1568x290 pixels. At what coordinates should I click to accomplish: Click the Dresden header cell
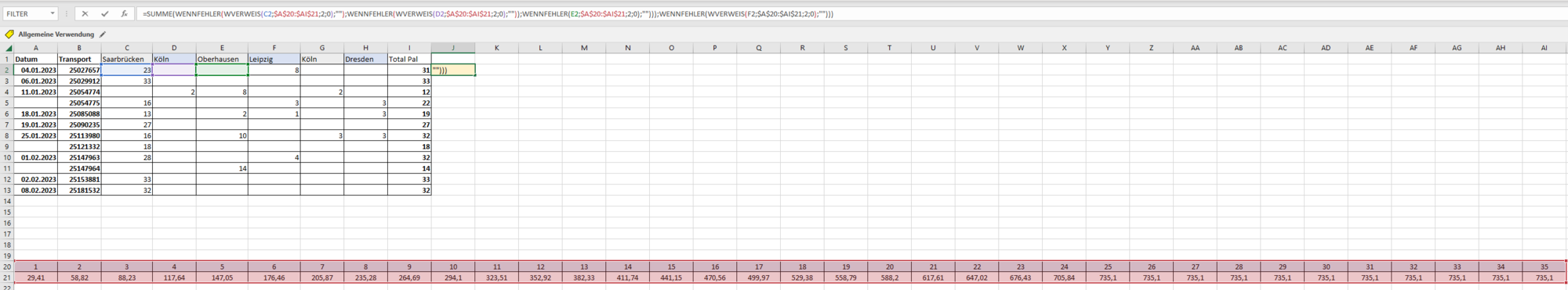(x=365, y=59)
